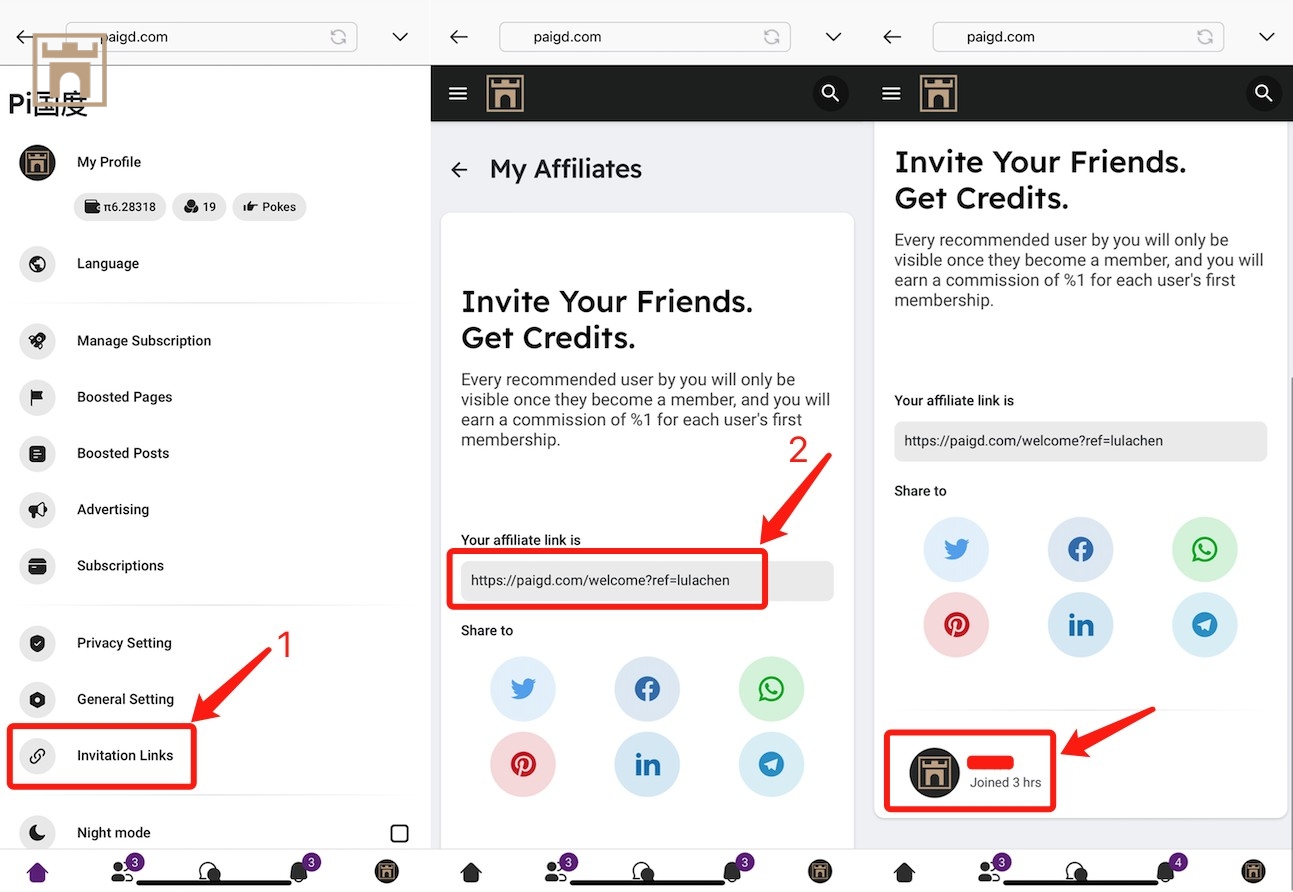Tap the purple home icon
This screenshot has height=892, width=1293.
coord(37,871)
